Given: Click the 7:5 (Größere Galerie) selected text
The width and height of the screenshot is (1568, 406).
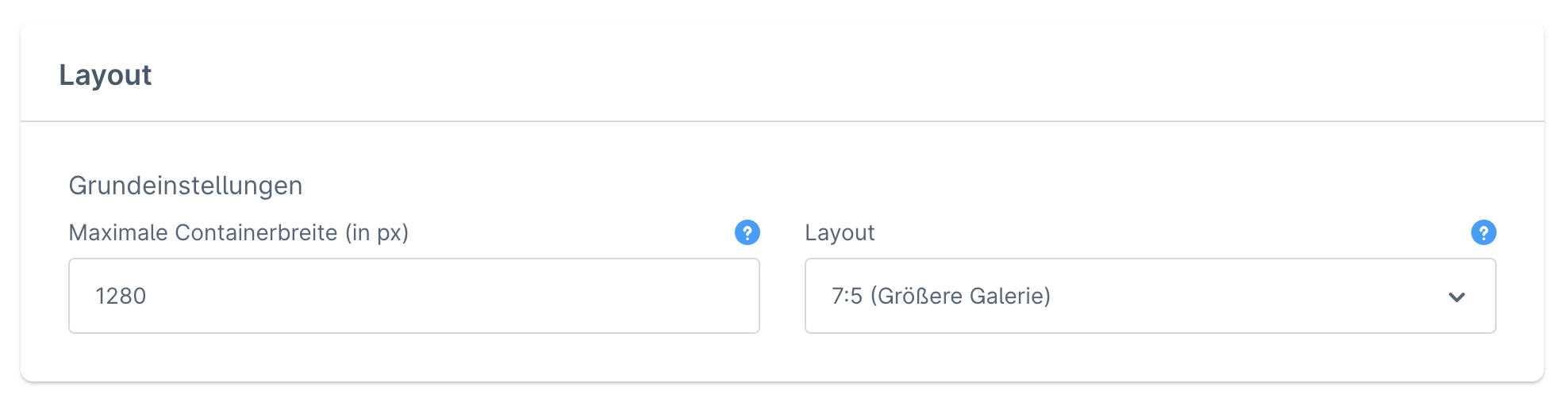Looking at the screenshot, I should point(940,296).
